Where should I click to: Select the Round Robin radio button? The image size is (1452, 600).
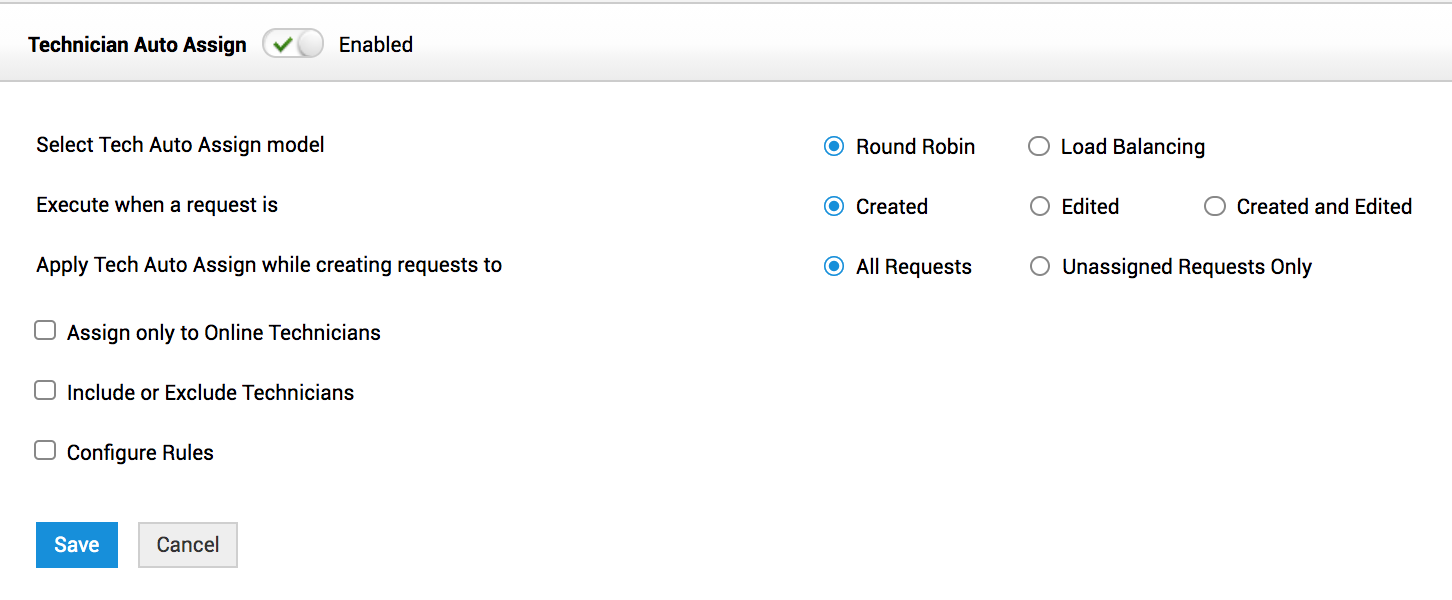tap(834, 147)
